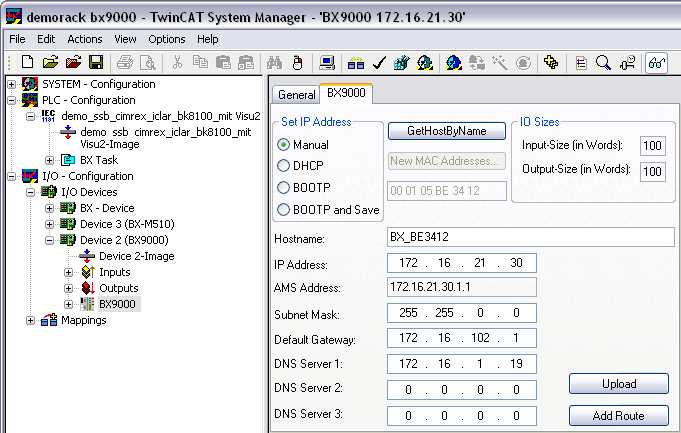Select Device 2-Image tree item
The height and width of the screenshot is (433, 681).
pos(136,256)
